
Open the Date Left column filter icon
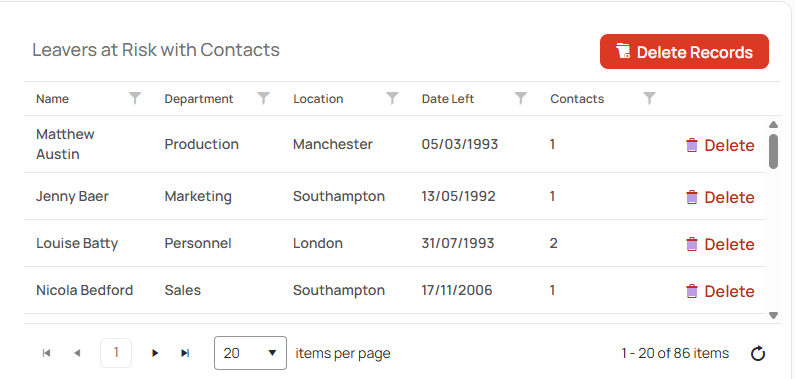[x=521, y=98]
